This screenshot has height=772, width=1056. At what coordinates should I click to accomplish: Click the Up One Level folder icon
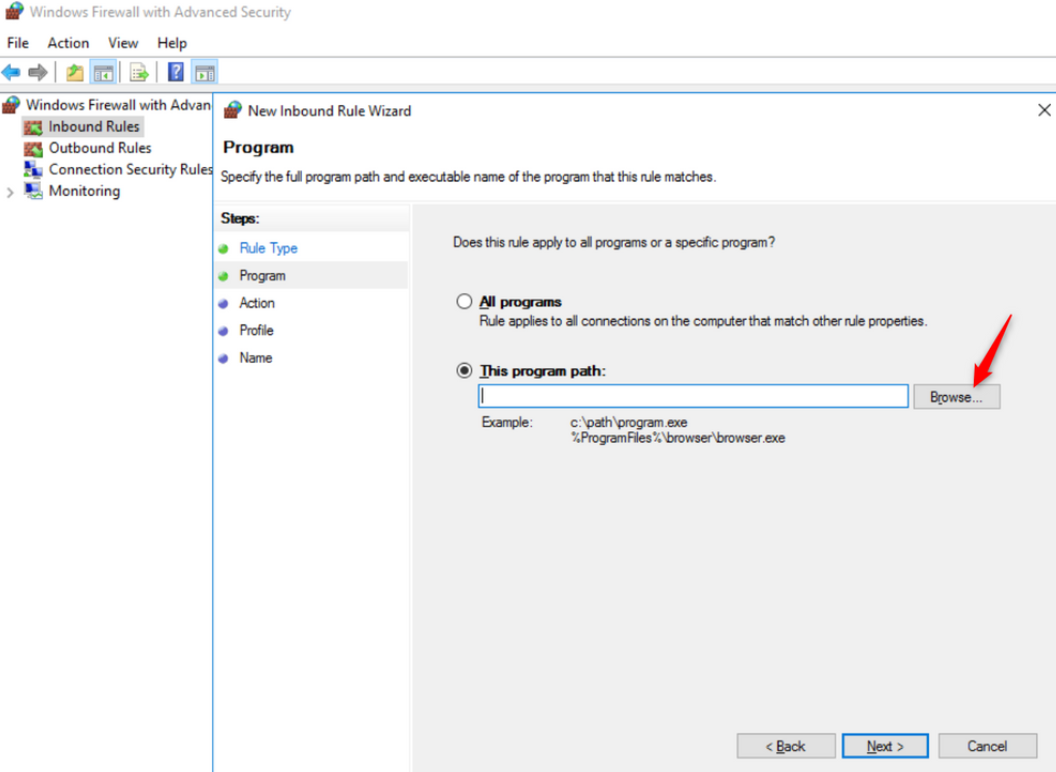74,72
